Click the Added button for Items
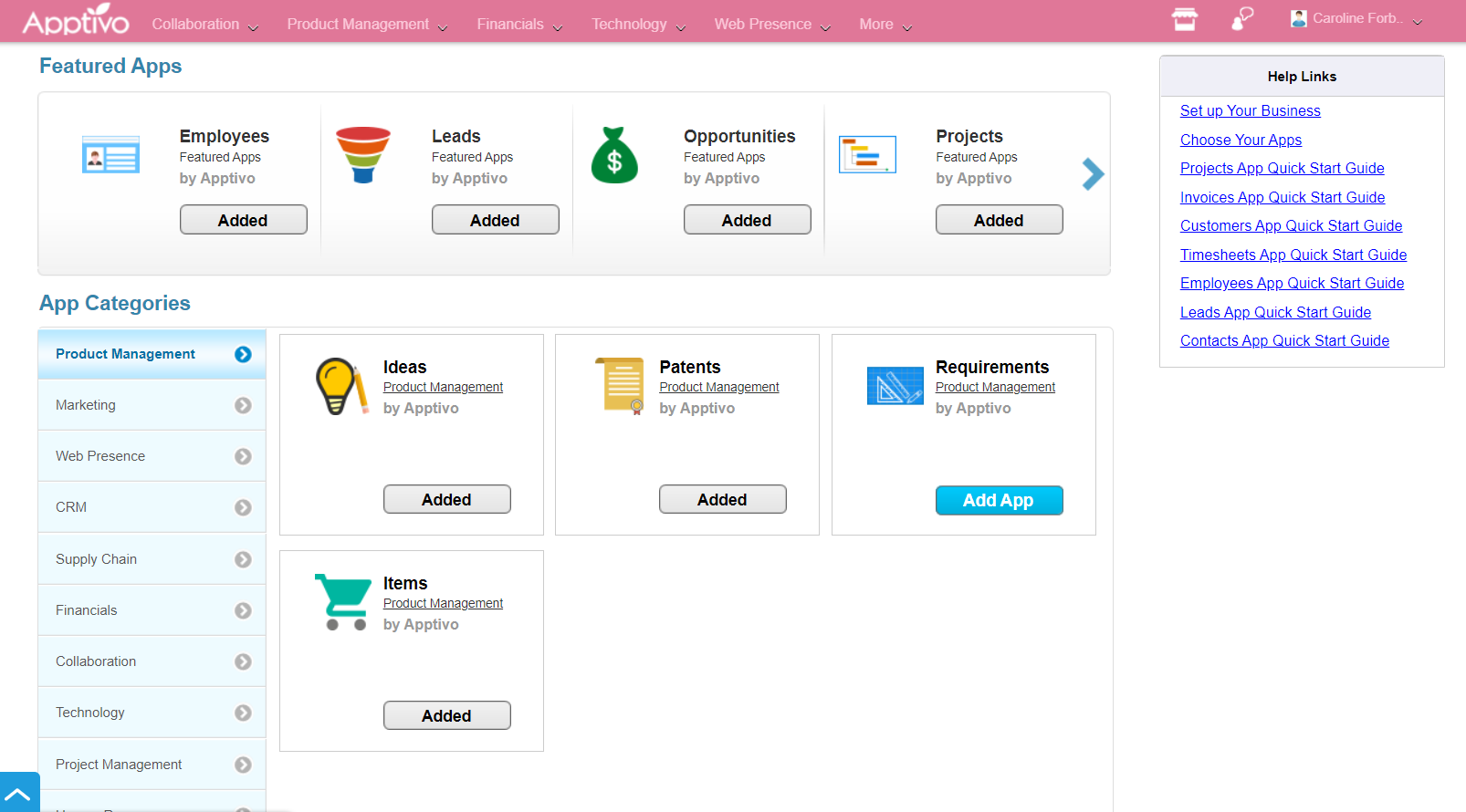 (x=446, y=715)
